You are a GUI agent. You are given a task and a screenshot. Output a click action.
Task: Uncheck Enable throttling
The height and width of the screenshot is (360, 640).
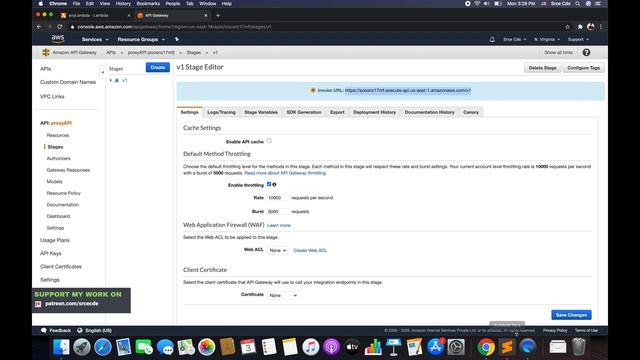click(x=269, y=184)
